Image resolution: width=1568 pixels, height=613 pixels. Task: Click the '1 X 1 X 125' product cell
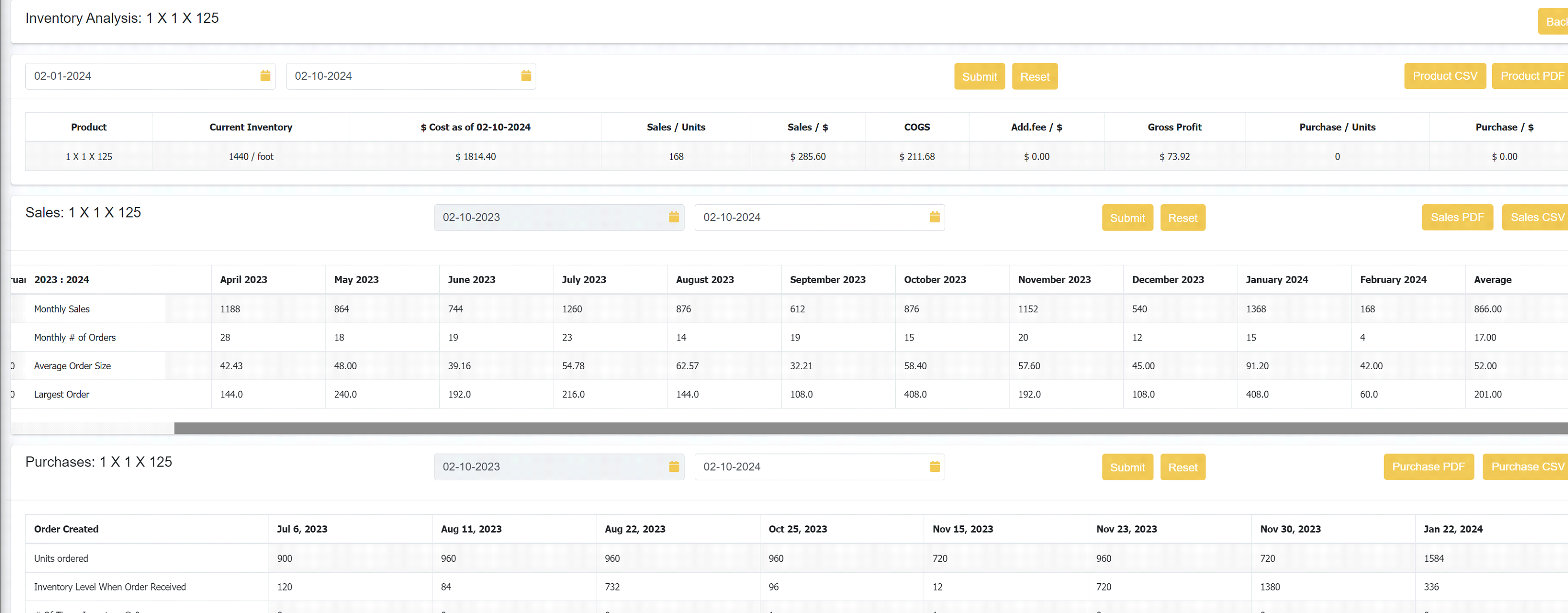tap(89, 157)
